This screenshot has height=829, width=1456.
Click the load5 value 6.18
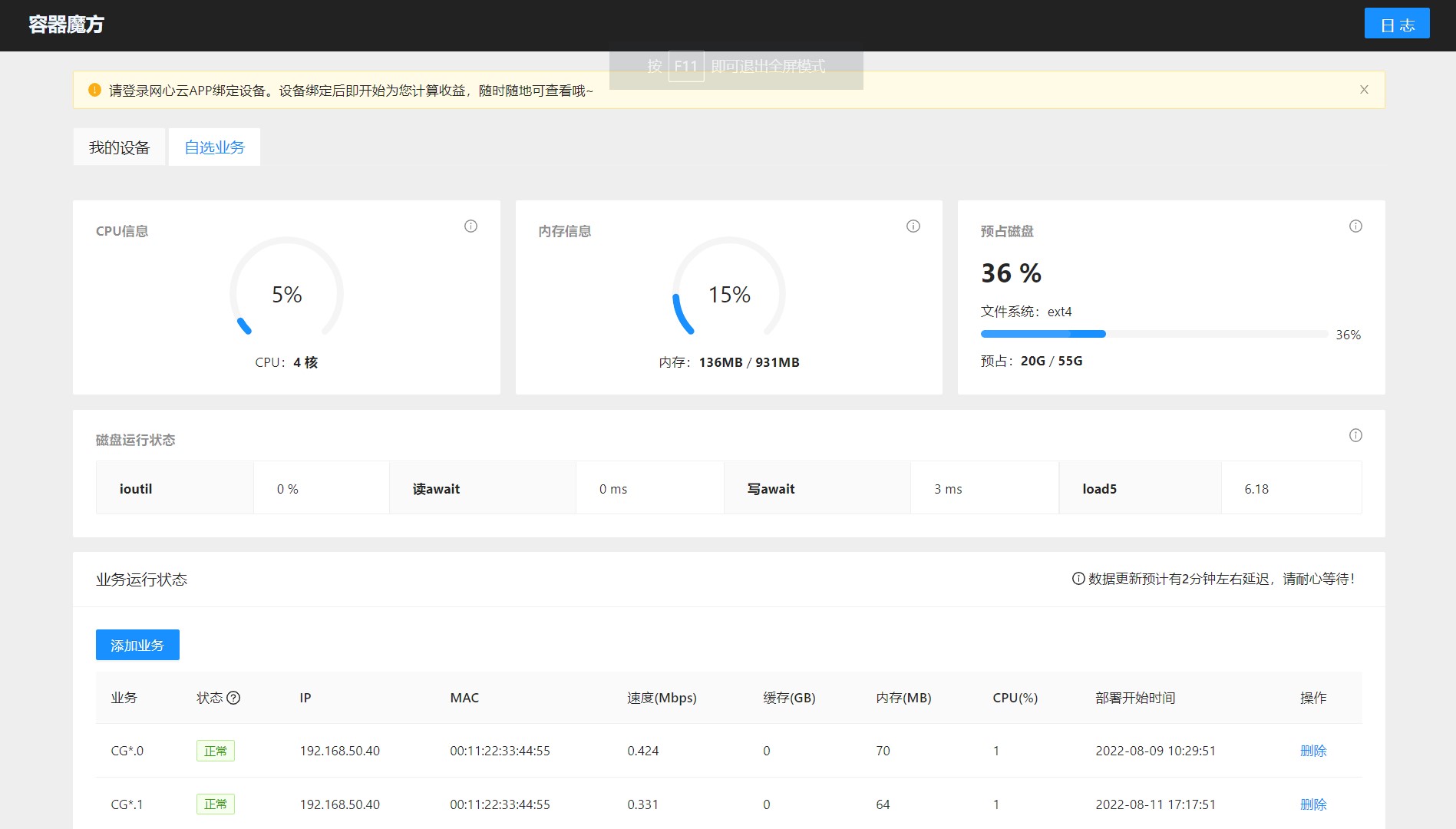[x=1256, y=489]
